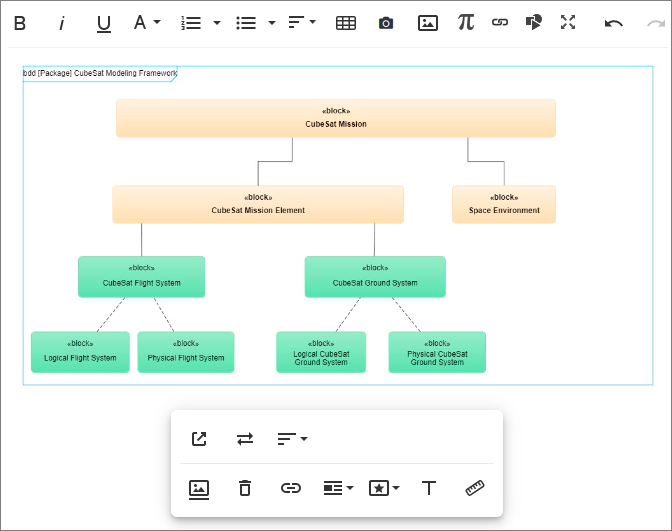
Task: Toggle underline formatting
Action: [x=104, y=24]
